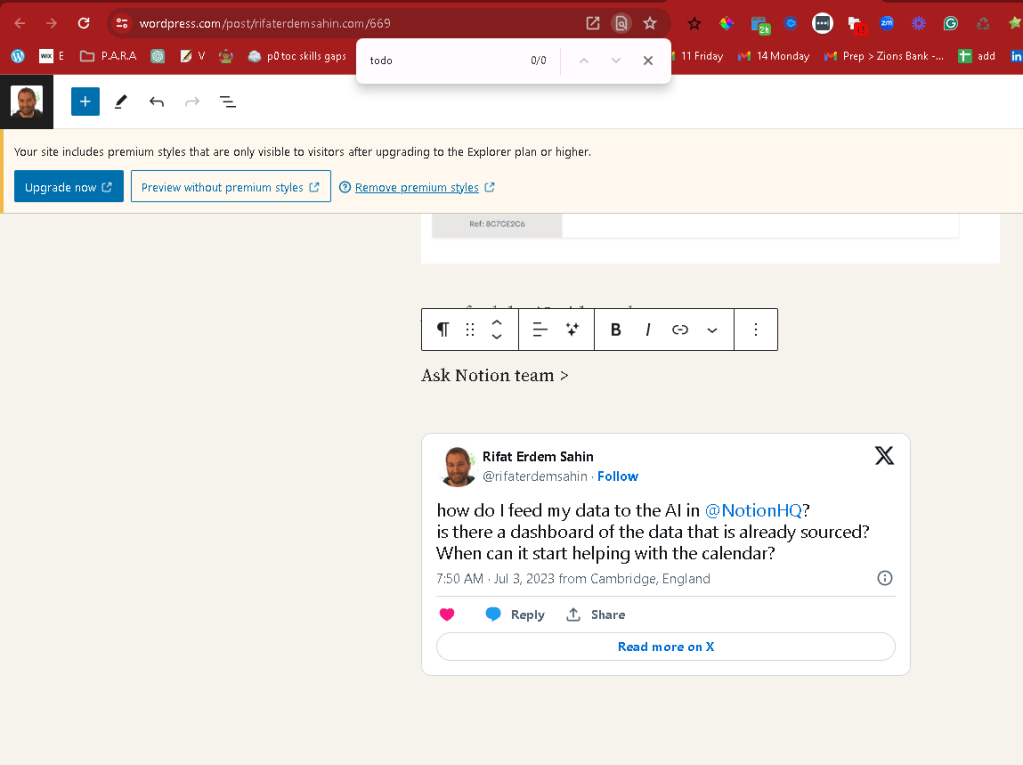This screenshot has width=1023, height=765.
Task: Share the embedded tweet
Action: [596, 614]
